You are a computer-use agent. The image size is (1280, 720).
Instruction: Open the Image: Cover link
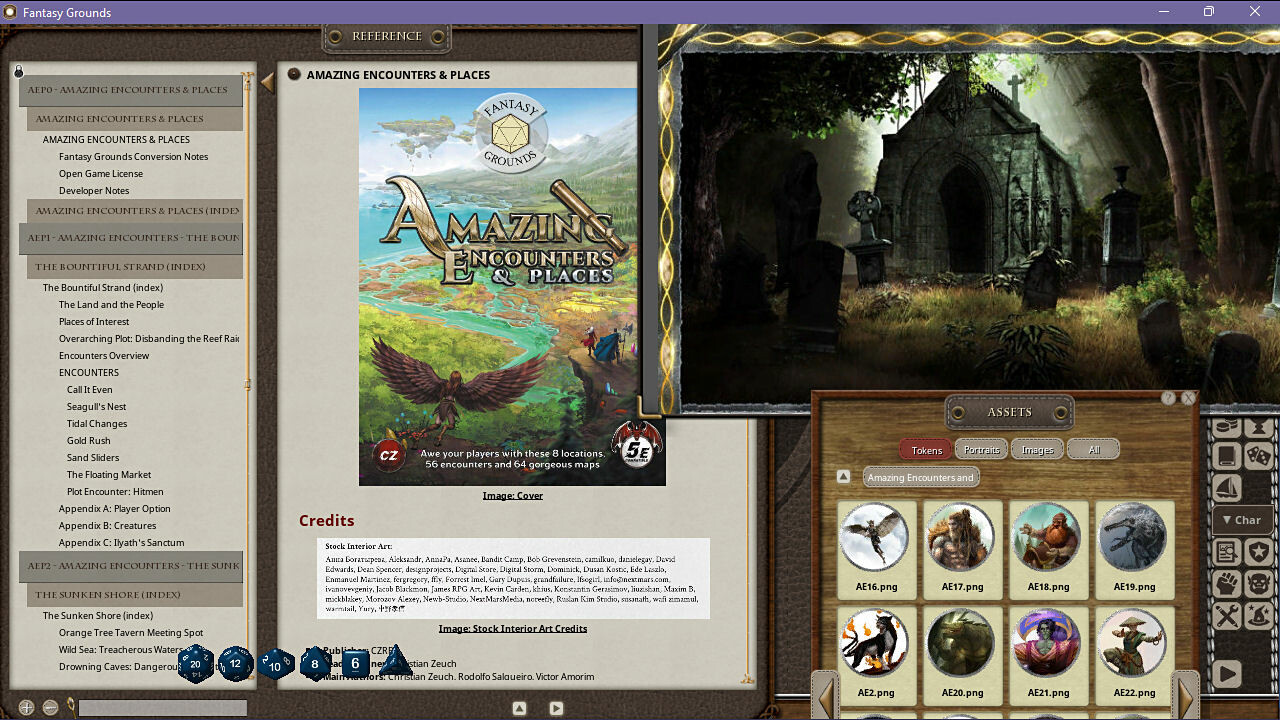(x=512, y=495)
